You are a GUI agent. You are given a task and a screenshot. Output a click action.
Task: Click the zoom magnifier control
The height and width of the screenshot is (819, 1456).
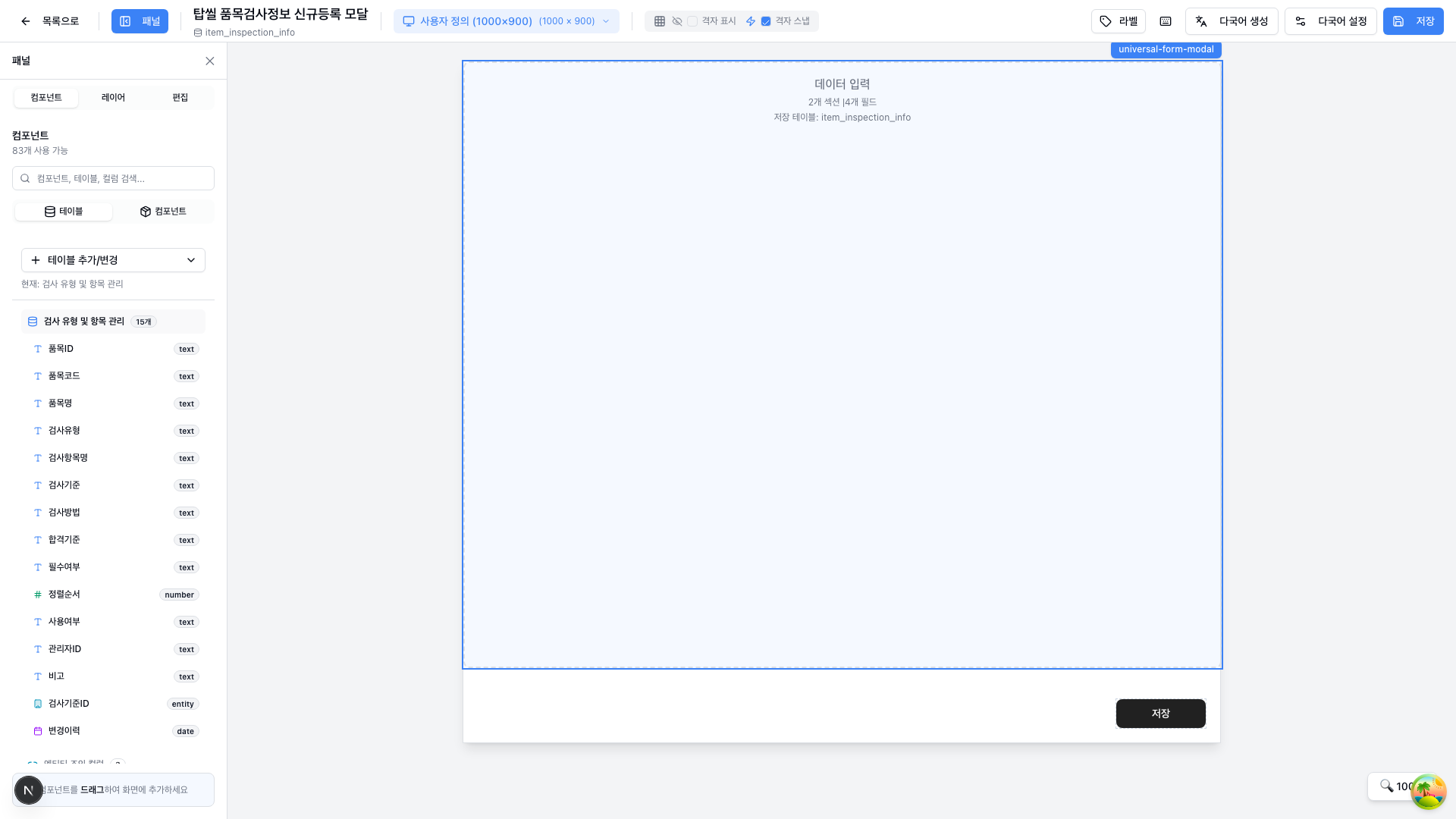1387,786
